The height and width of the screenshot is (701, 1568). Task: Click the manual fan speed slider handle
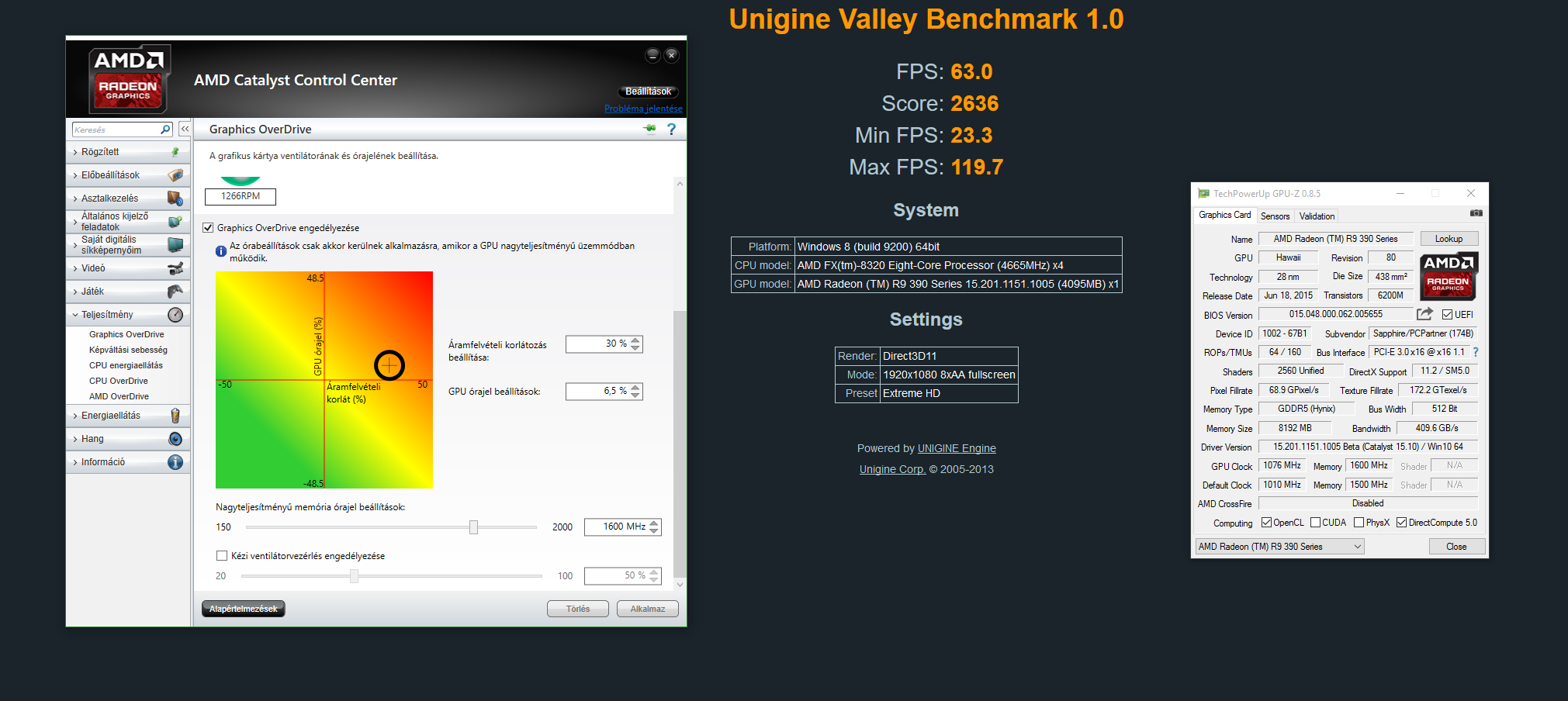coord(354,576)
